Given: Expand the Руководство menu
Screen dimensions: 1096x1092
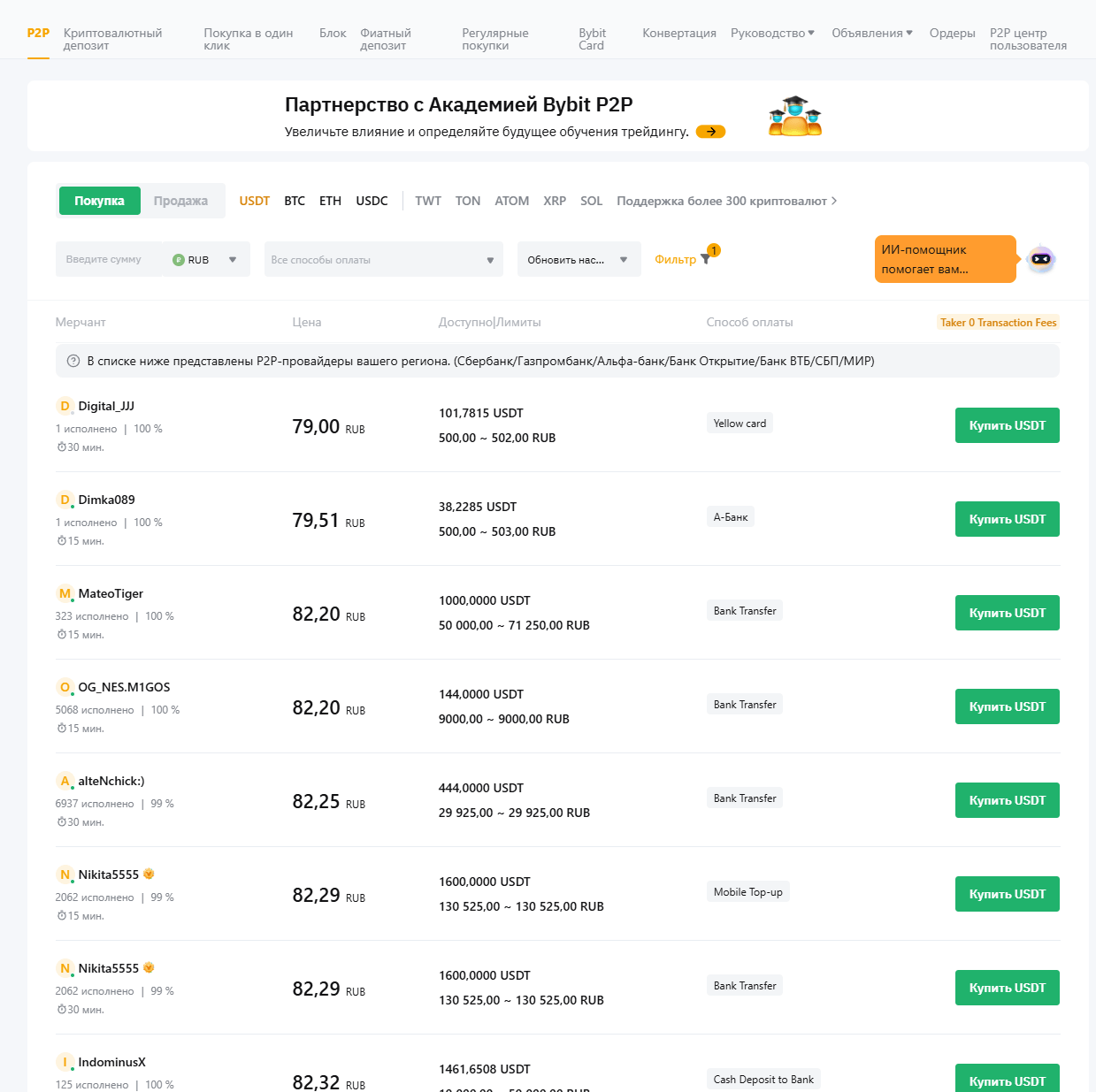Looking at the screenshot, I should click(772, 33).
